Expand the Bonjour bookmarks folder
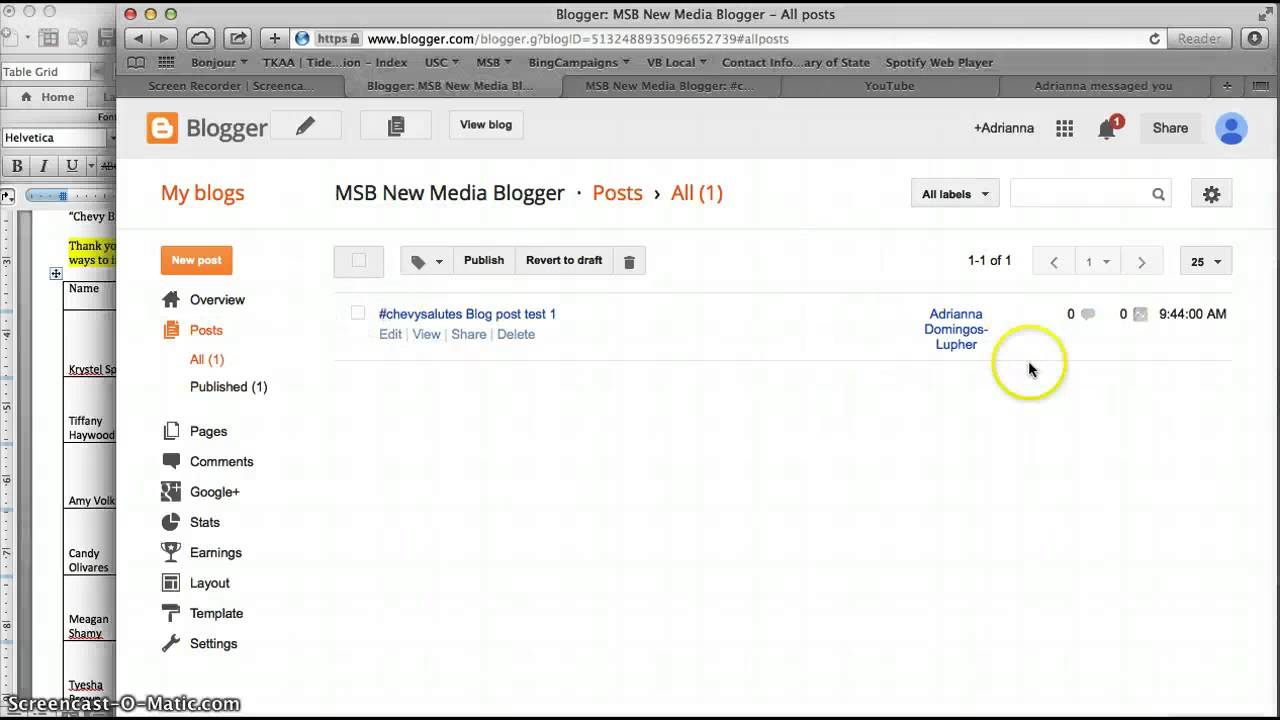Image resolution: width=1280 pixels, height=720 pixels. pyautogui.click(x=218, y=62)
